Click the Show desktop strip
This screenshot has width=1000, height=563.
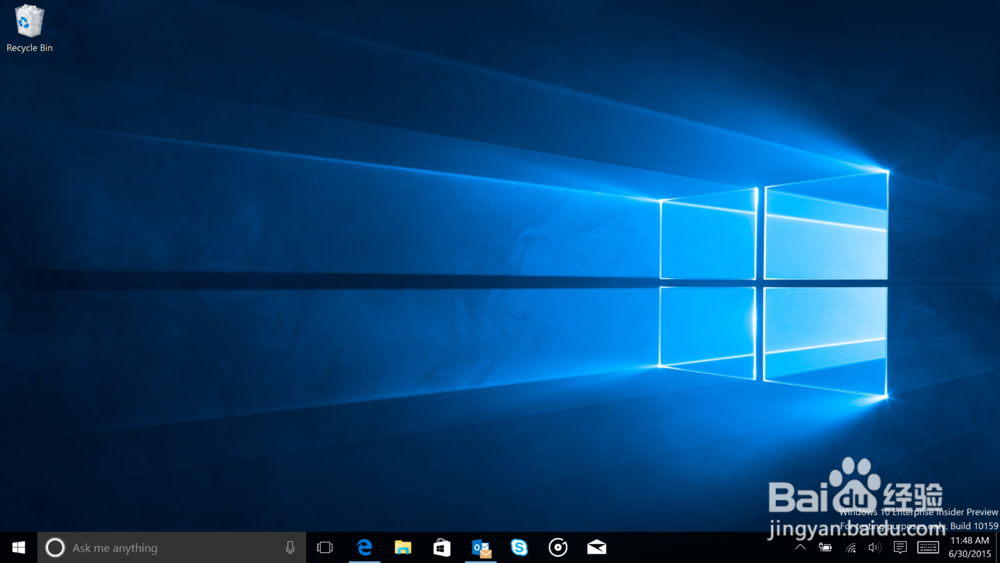[997, 548]
